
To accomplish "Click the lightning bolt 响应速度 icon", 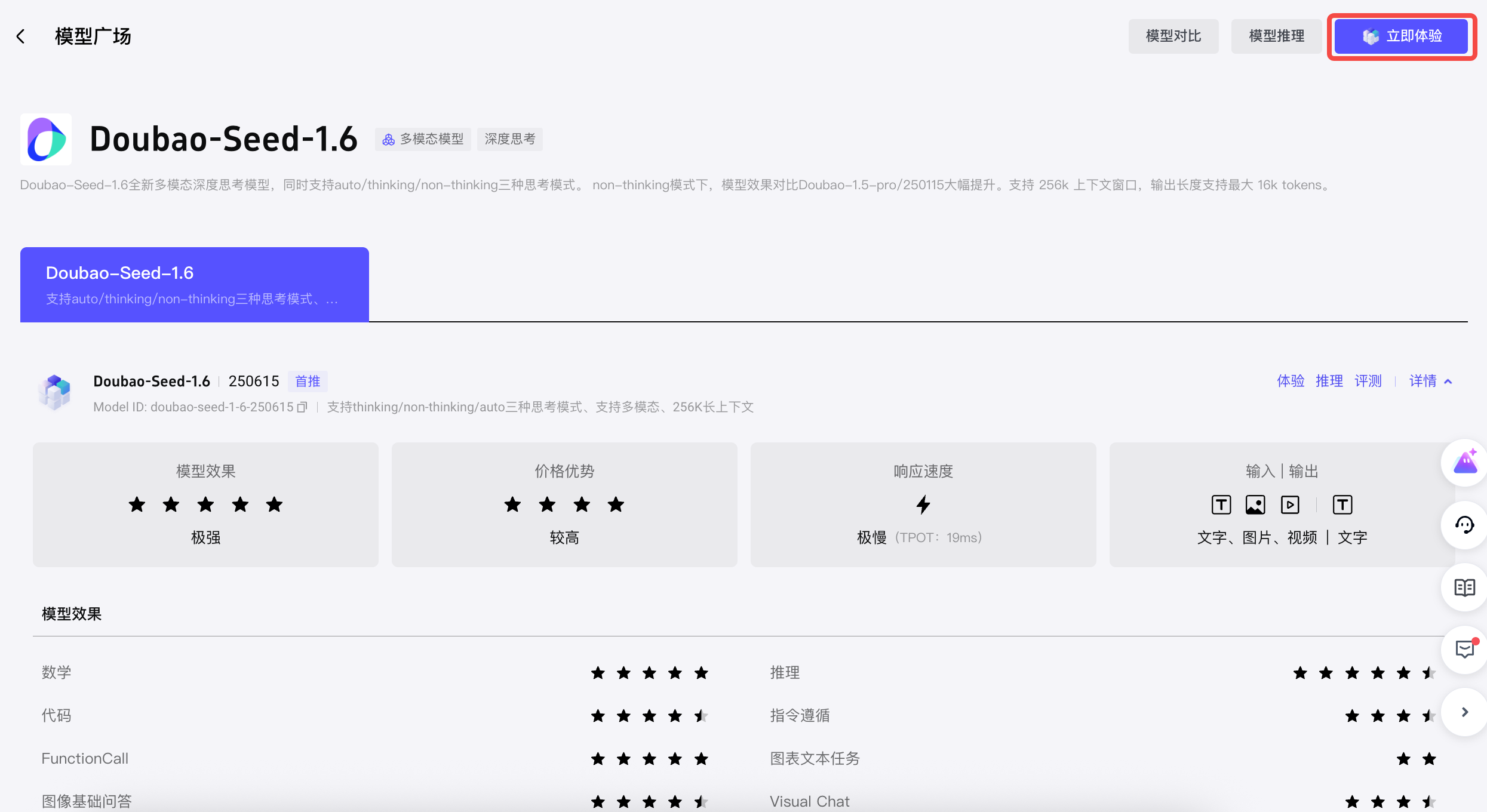I will [923, 505].
